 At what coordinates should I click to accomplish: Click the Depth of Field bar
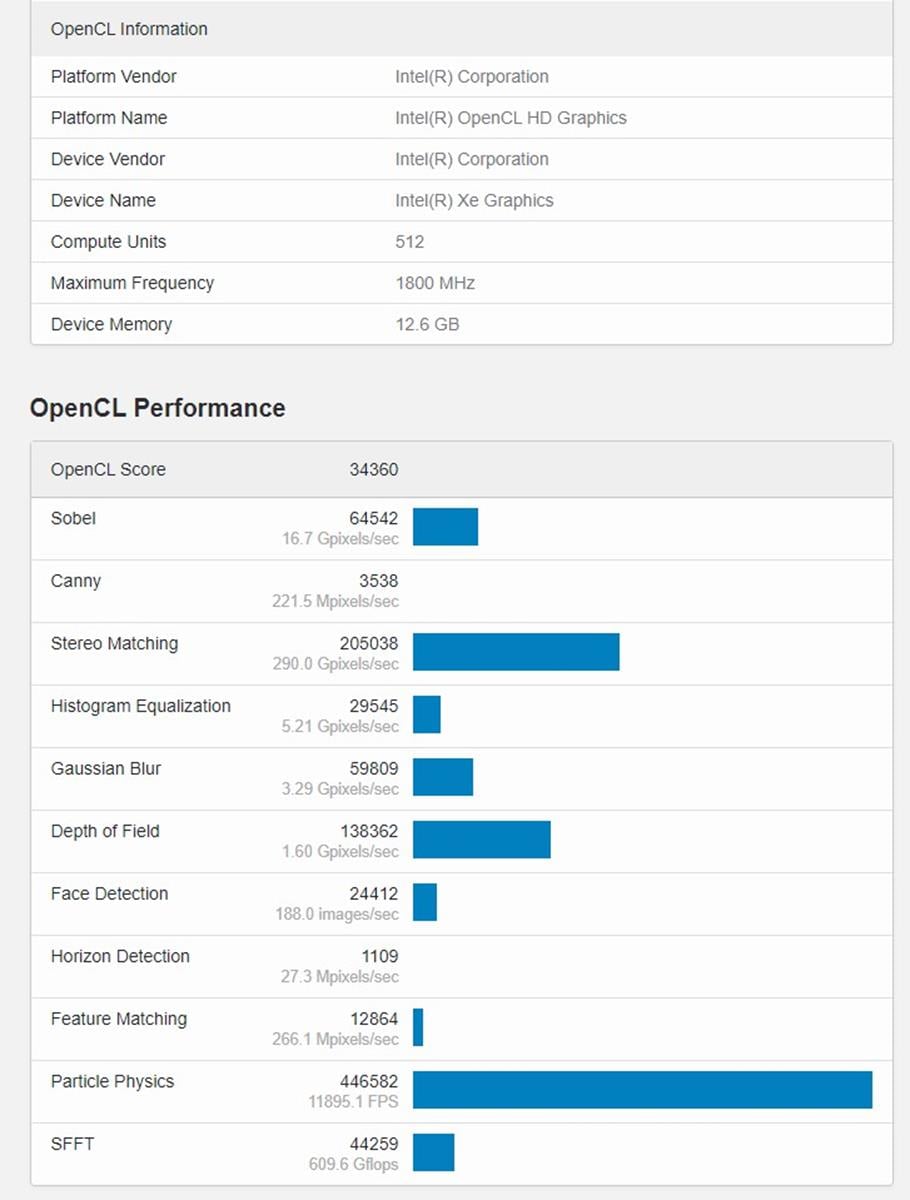(481, 839)
